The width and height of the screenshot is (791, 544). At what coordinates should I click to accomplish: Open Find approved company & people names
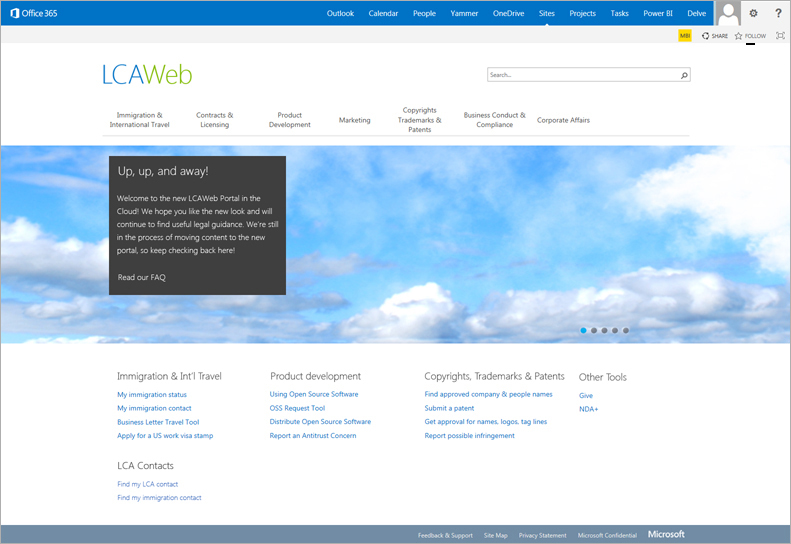(x=488, y=394)
